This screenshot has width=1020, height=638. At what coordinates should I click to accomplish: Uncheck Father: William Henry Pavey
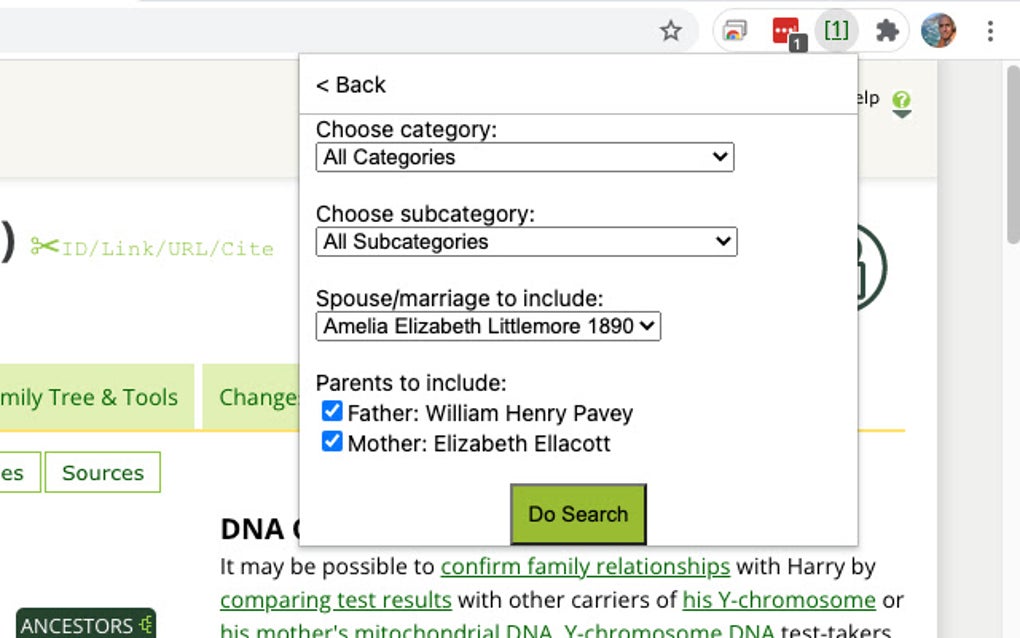(331, 411)
